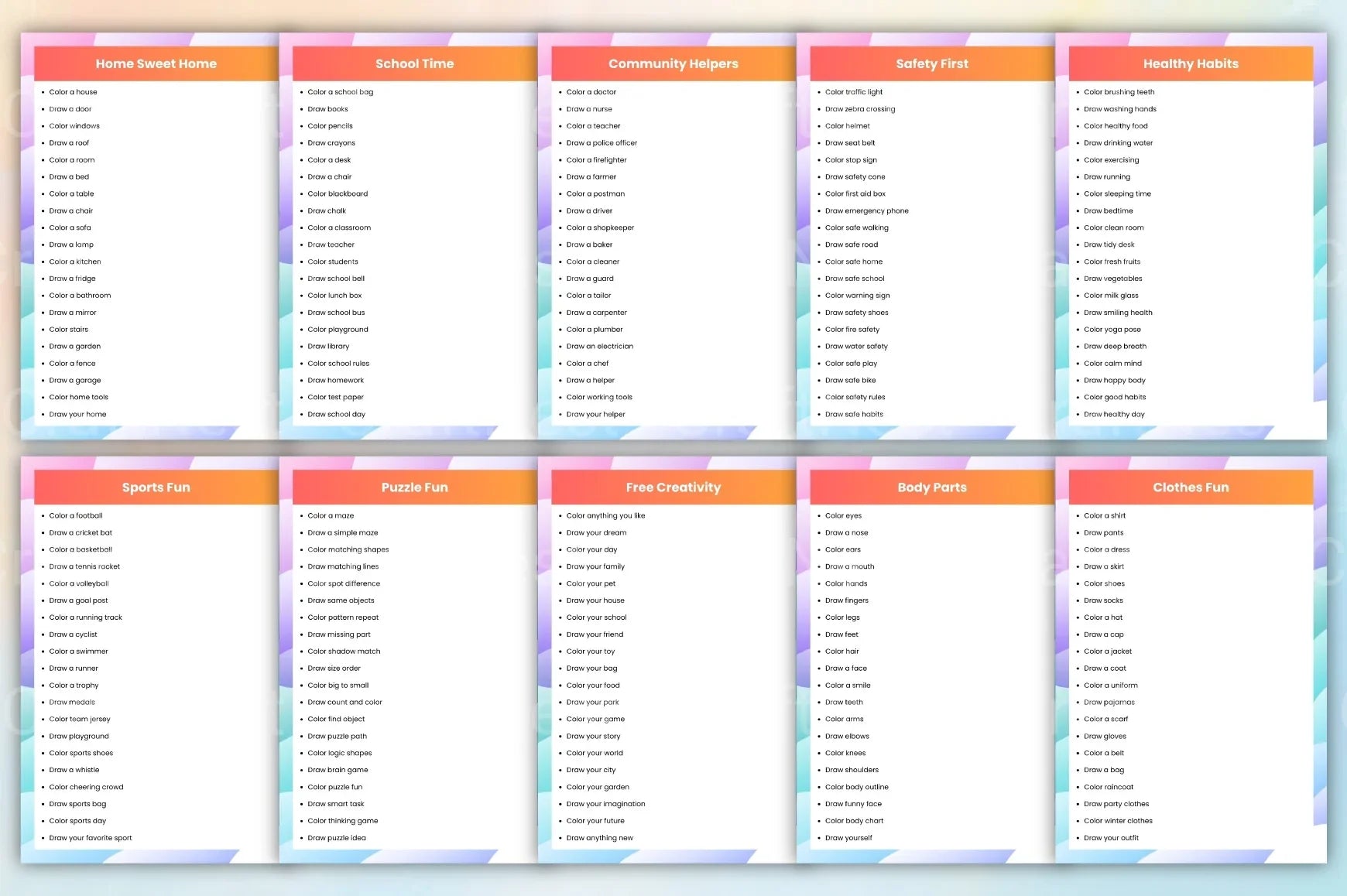1347x896 pixels.
Task: Click the 'Color brushing teeth' list item
Action: pos(1119,92)
